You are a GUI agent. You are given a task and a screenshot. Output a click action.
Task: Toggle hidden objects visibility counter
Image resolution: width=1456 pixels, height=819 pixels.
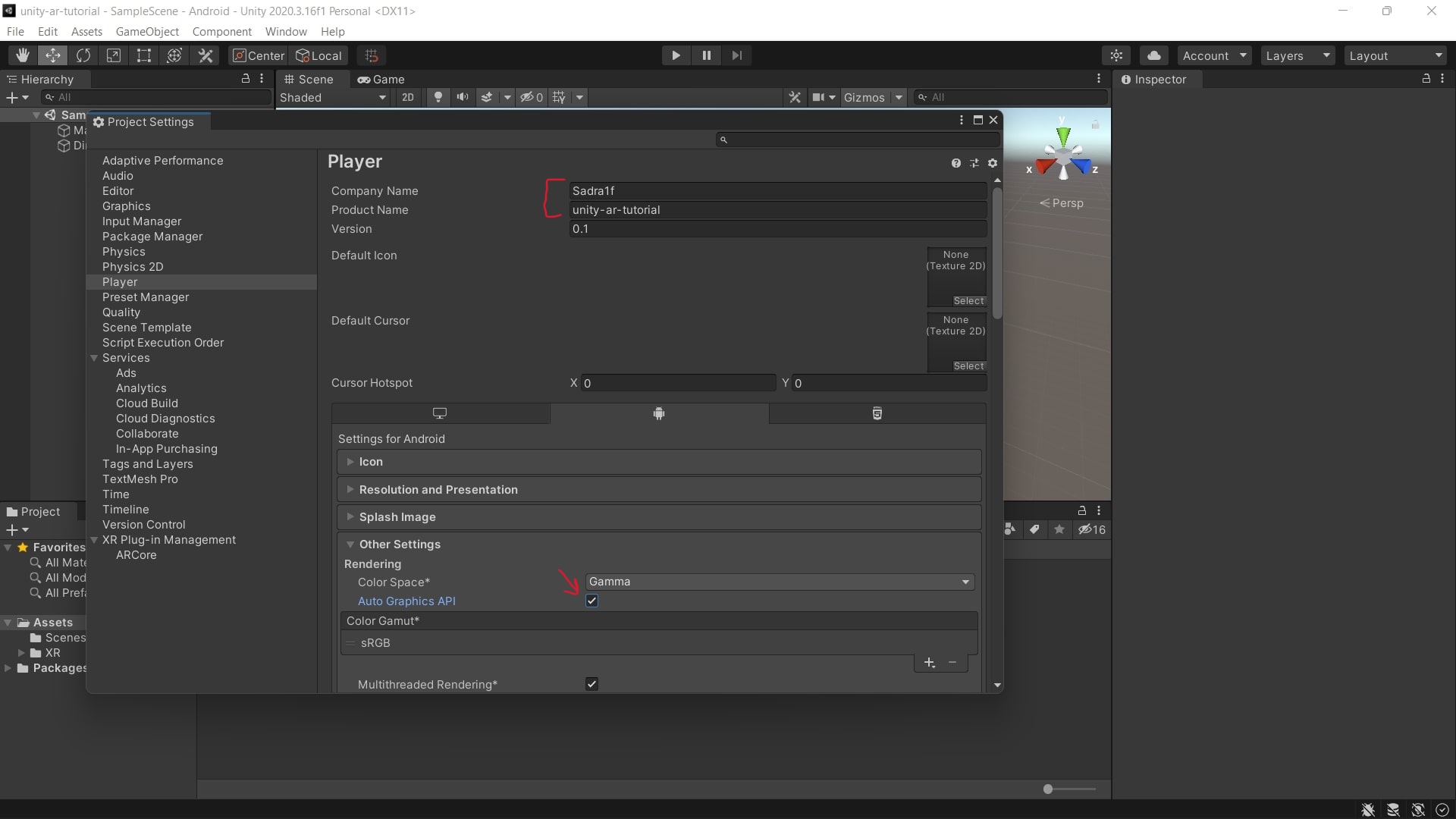(532, 97)
